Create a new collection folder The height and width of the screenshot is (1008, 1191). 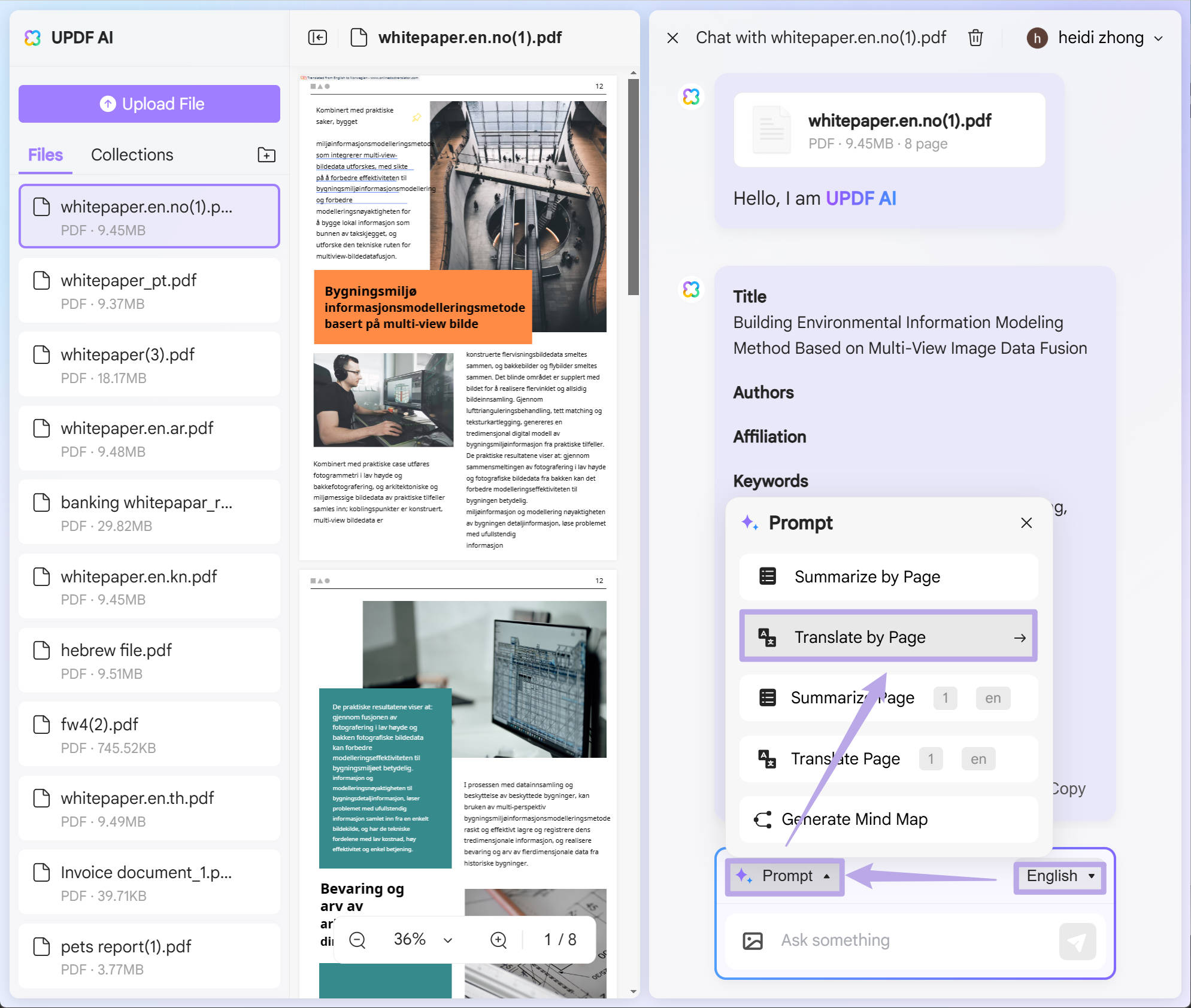tap(265, 154)
